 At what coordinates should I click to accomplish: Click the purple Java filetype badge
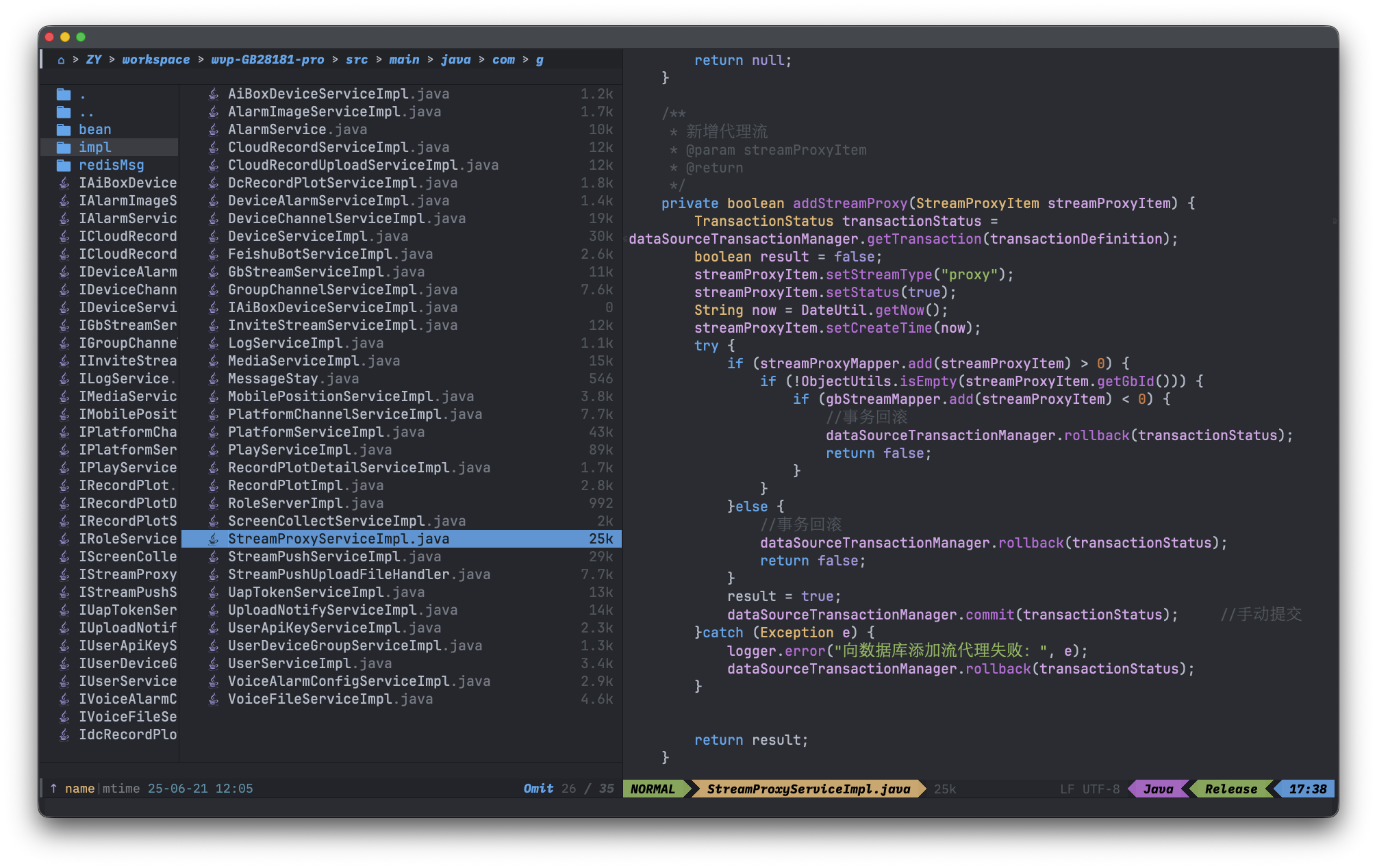[x=1158, y=789]
